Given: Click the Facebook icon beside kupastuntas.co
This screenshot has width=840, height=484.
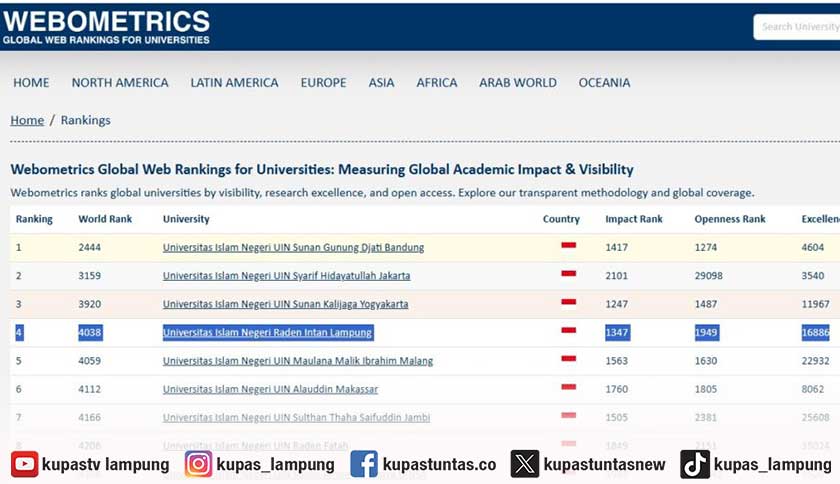Looking at the screenshot, I should [x=364, y=464].
